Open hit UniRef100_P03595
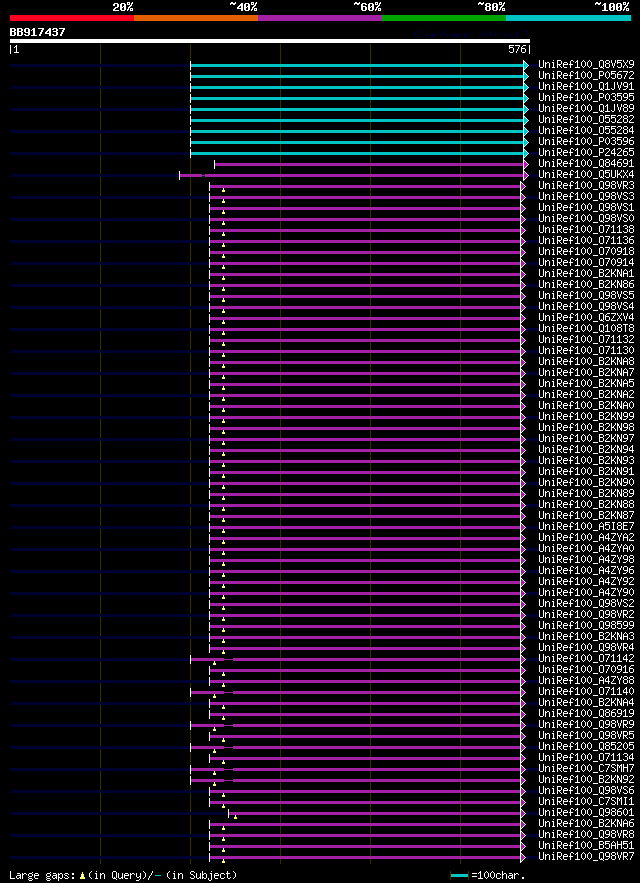Viewport: 640px width, 883px height. click(586, 97)
